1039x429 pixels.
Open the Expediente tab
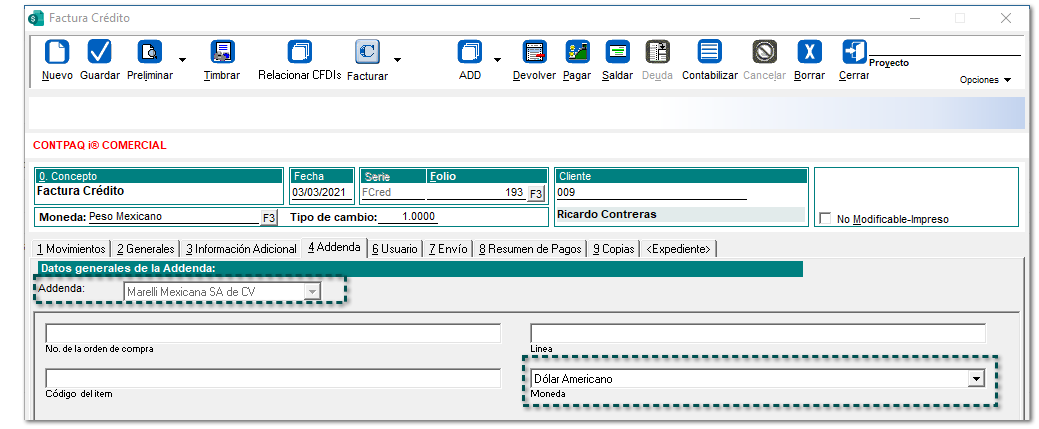tap(678, 249)
